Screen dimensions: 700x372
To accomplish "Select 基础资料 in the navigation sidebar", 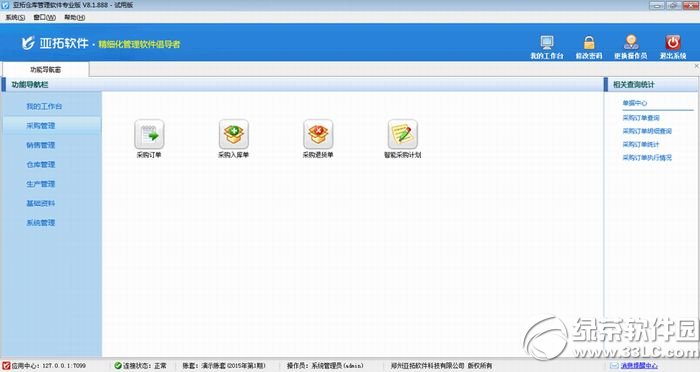I will point(41,204).
